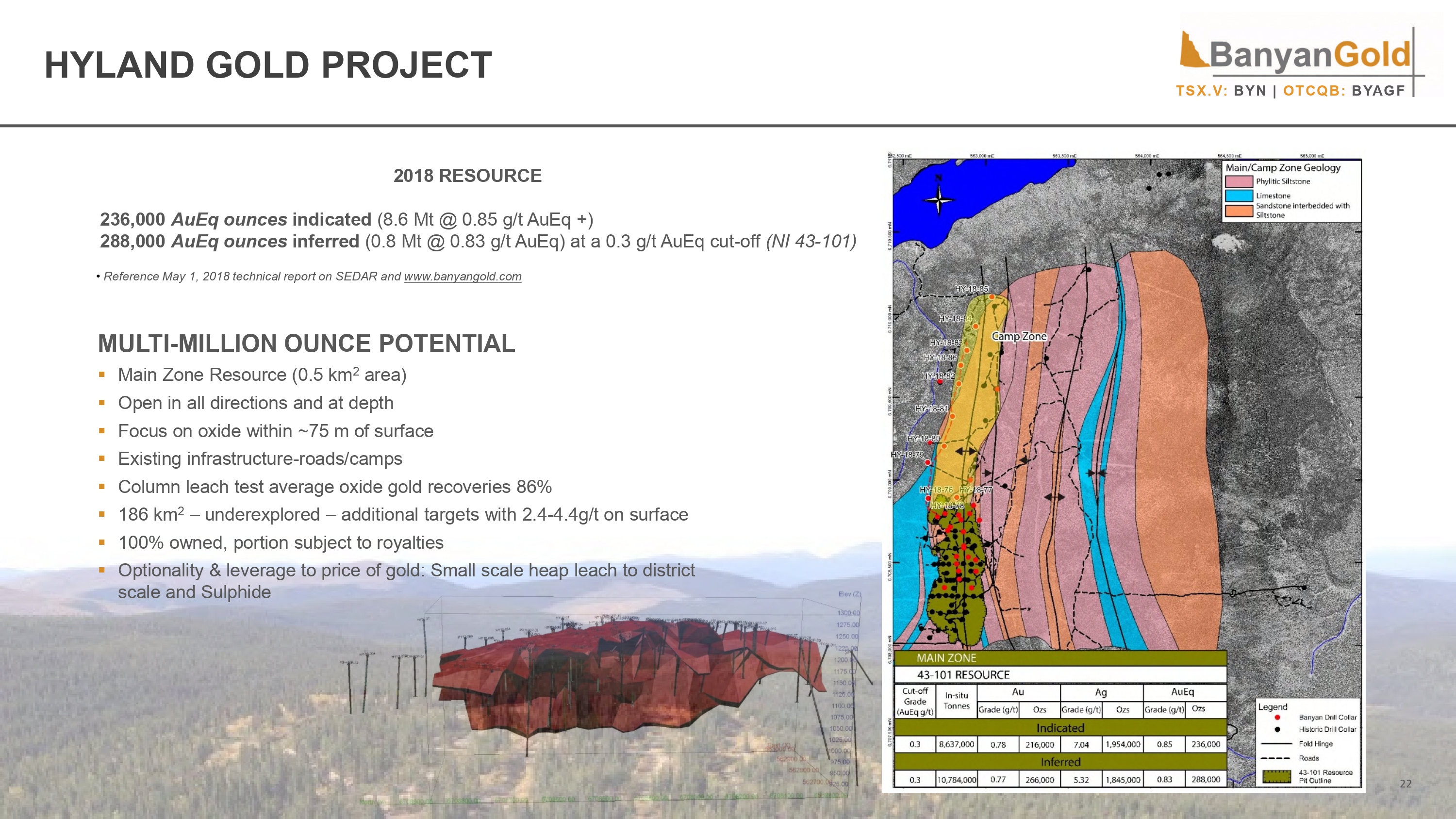Open the www.banyangold.com link
This screenshot has width=1456, height=819.
[463, 277]
